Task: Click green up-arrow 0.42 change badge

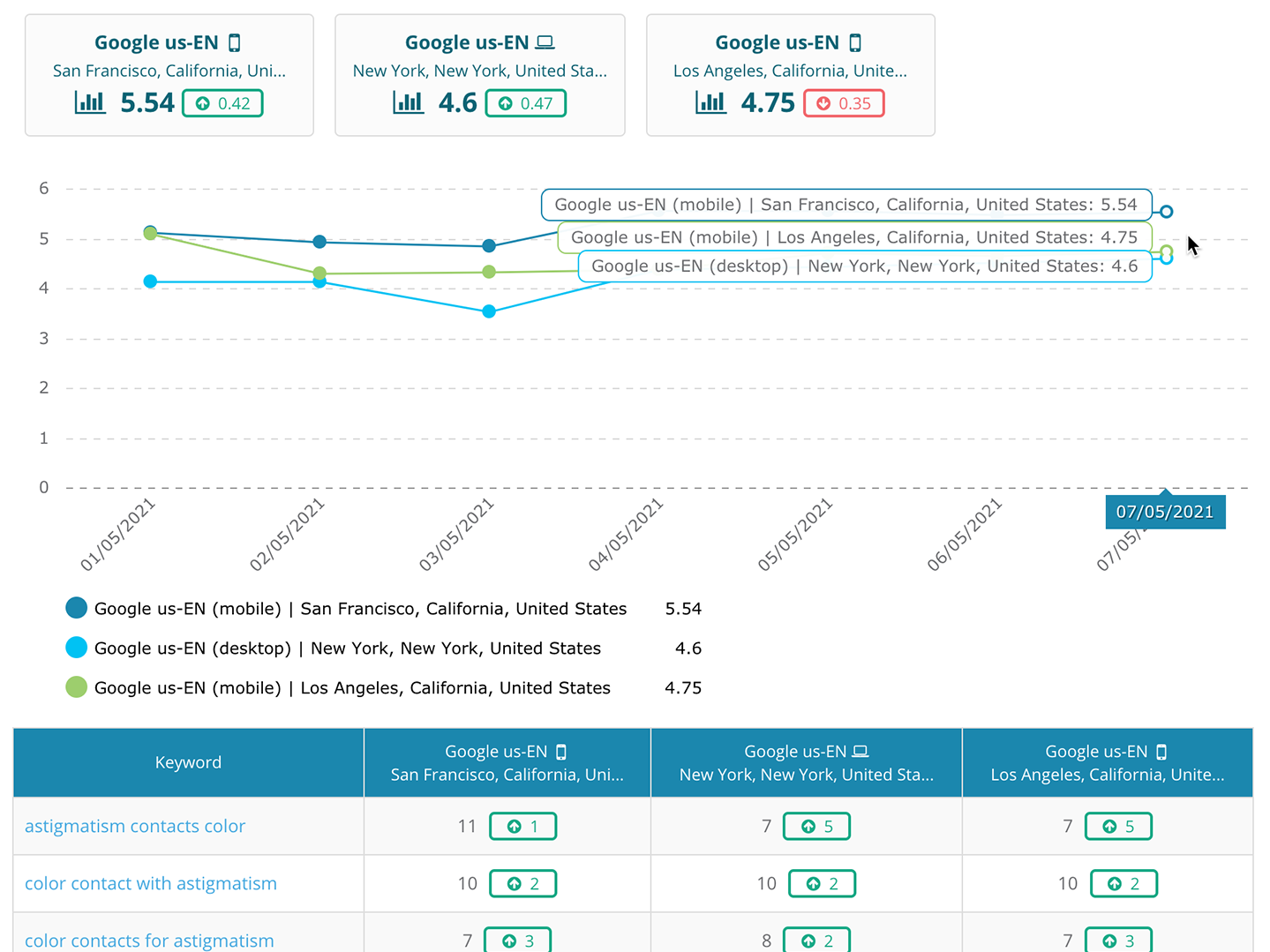Action: point(222,103)
